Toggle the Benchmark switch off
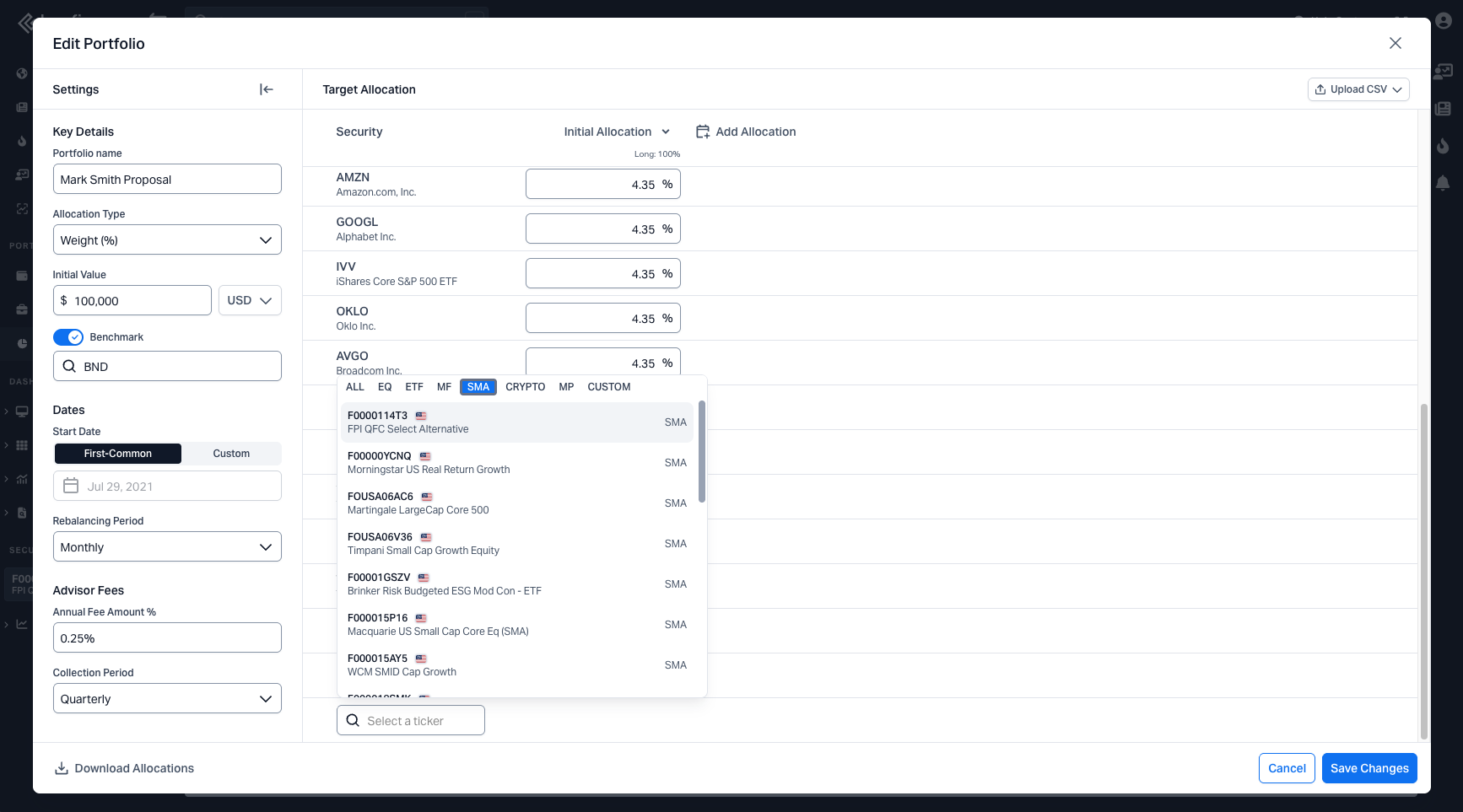1463x812 pixels. [x=68, y=337]
